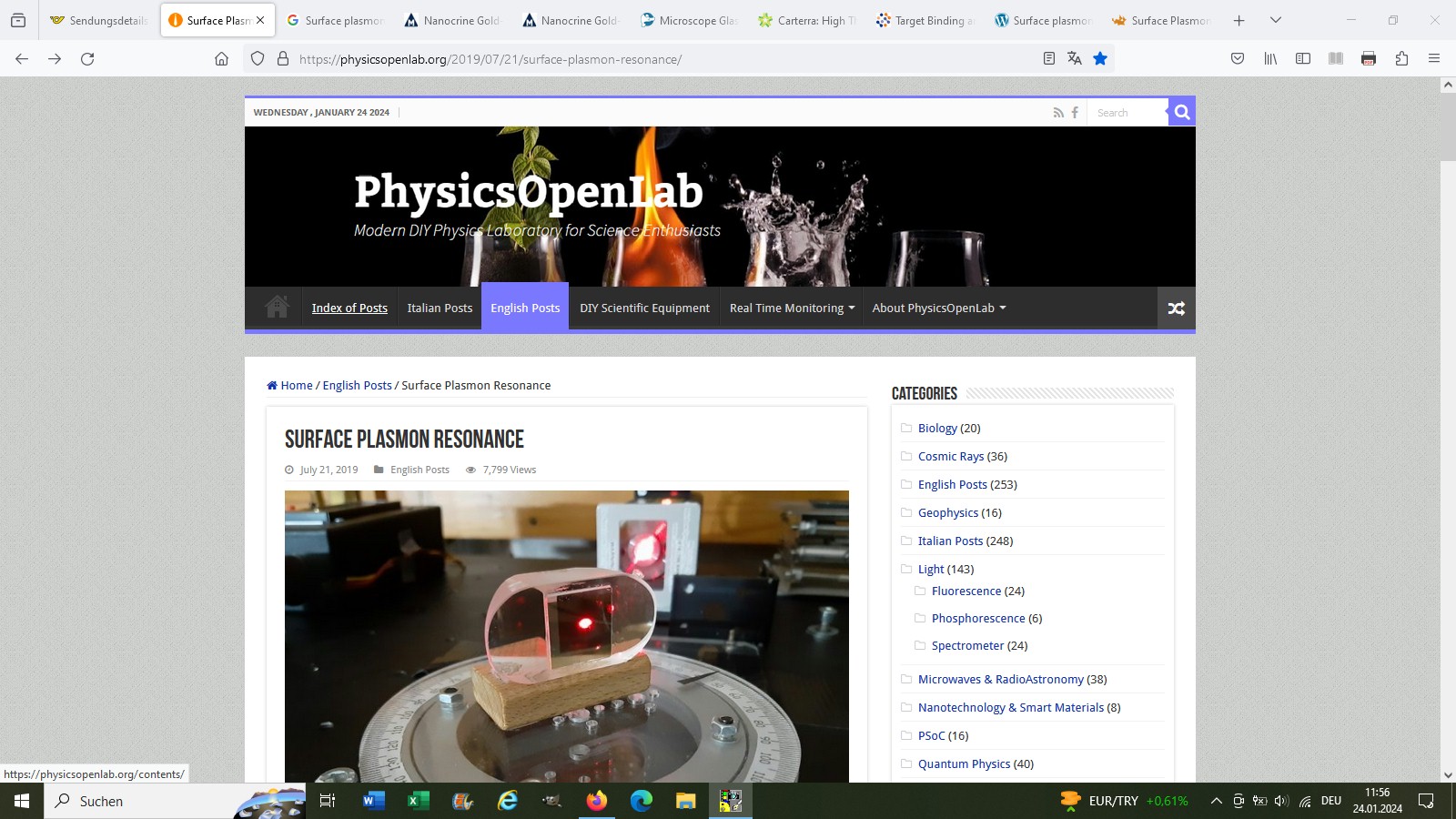
Task: Click the page scrollbar up arrow
Action: click(x=1448, y=85)
